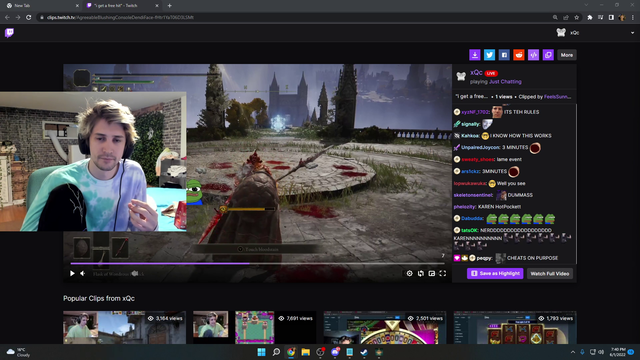The height and width of the screenshot is (360, 640).
Task: Go back with the browser back arrow
Action: (7, 18)
